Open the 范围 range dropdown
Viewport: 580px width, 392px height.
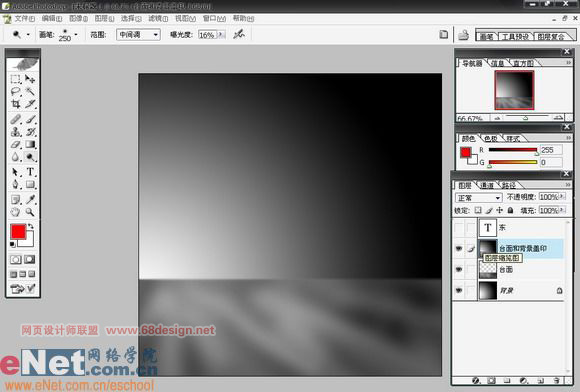click(138, 35)
